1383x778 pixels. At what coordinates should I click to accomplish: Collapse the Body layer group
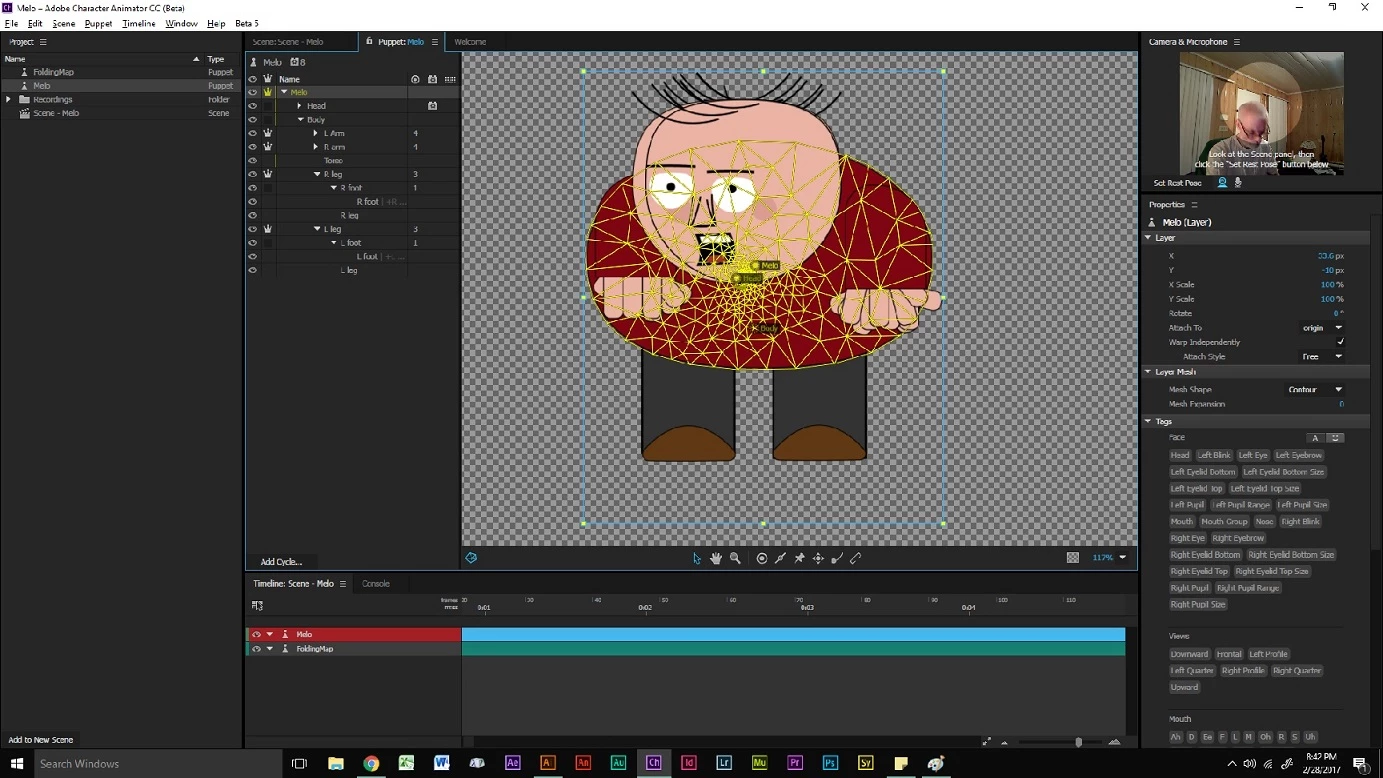click(x=300, y=120)
